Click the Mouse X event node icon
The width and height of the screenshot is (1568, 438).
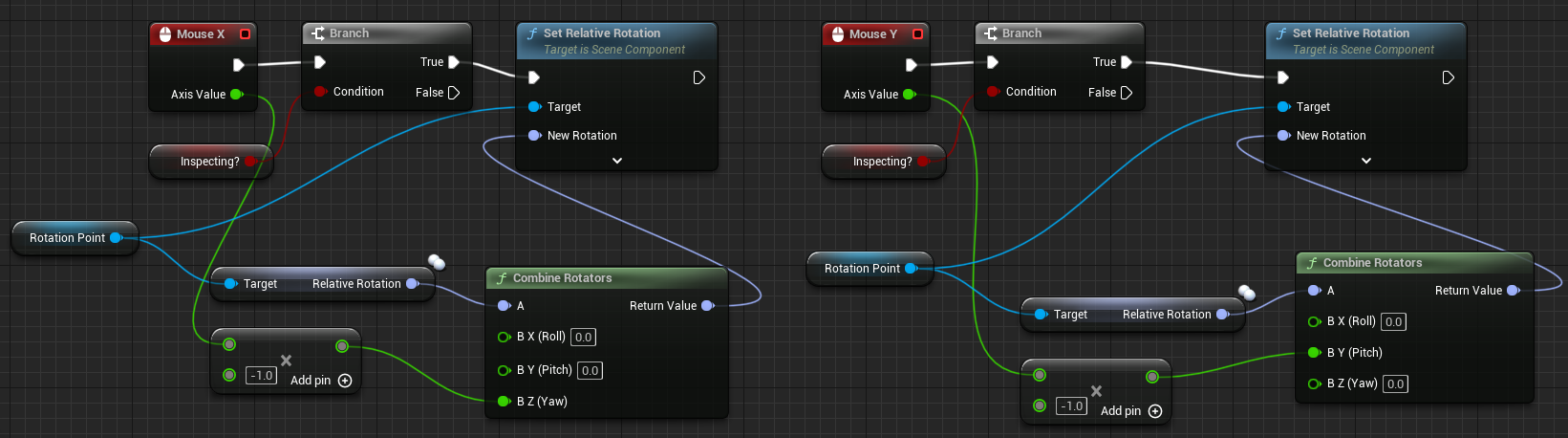[x=164, y=33]
